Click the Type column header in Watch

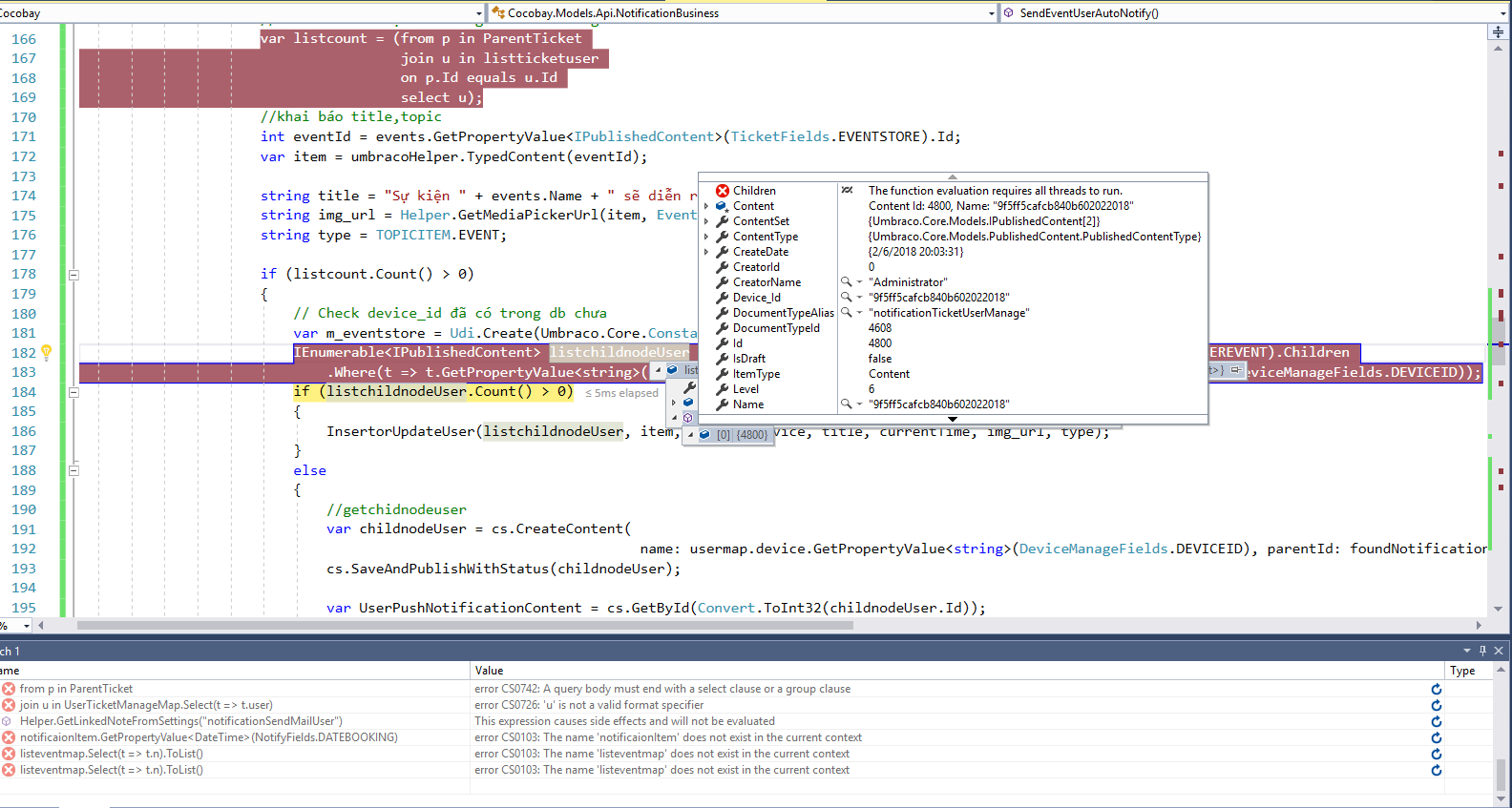point(1468,671)
